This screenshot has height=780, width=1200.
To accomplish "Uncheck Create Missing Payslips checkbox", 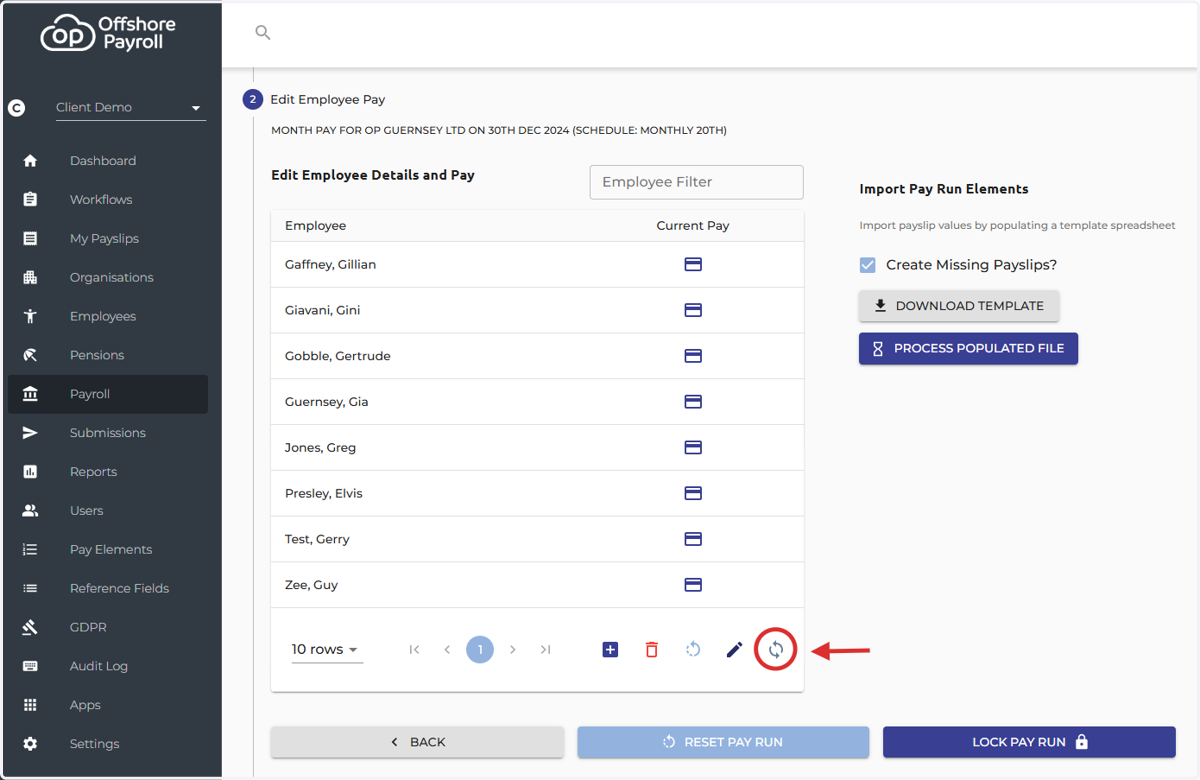I will tap(868, 265).
